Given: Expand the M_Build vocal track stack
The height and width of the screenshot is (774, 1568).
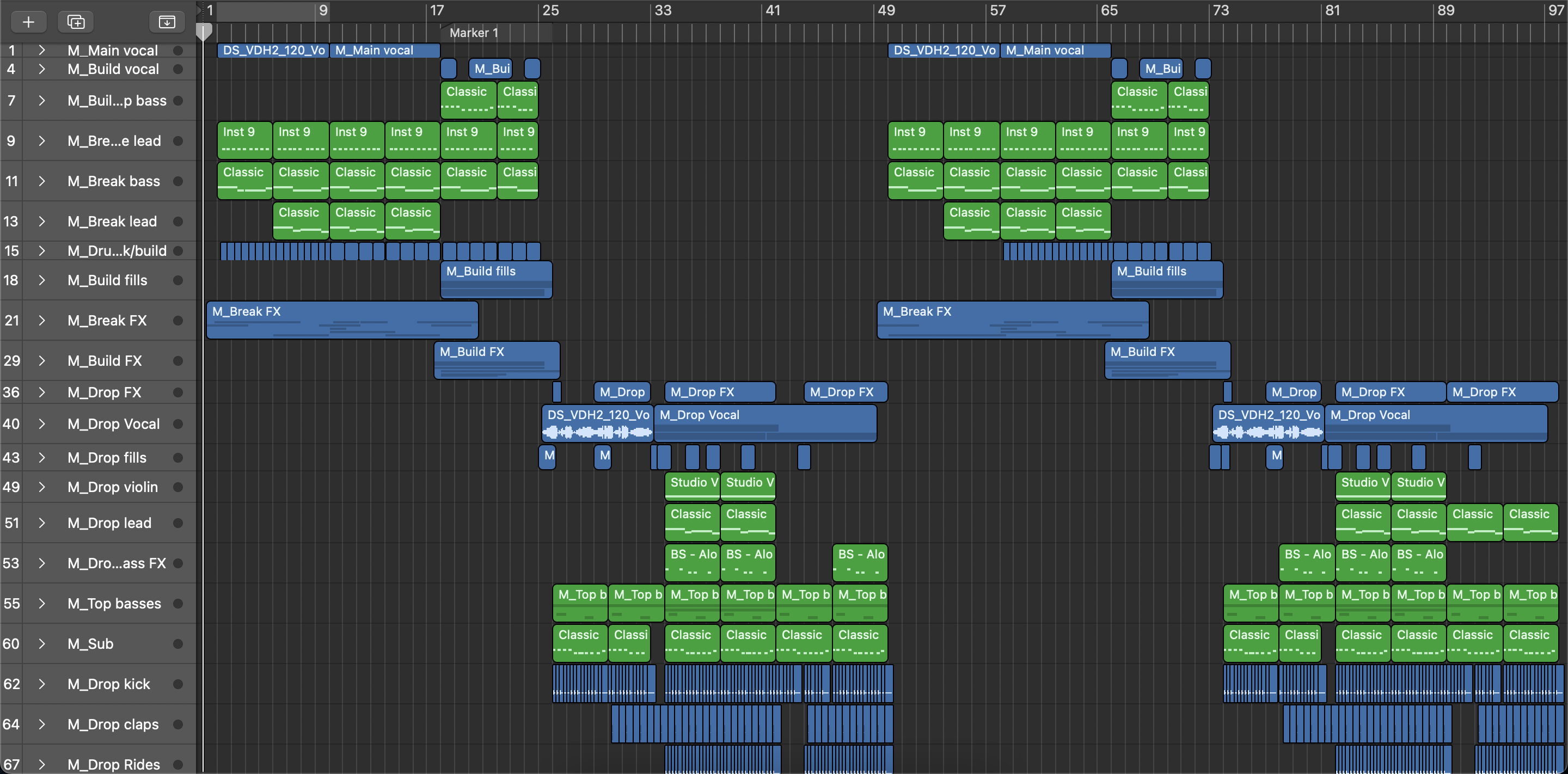Looking at the screenshot, I should tap(41, 69).
